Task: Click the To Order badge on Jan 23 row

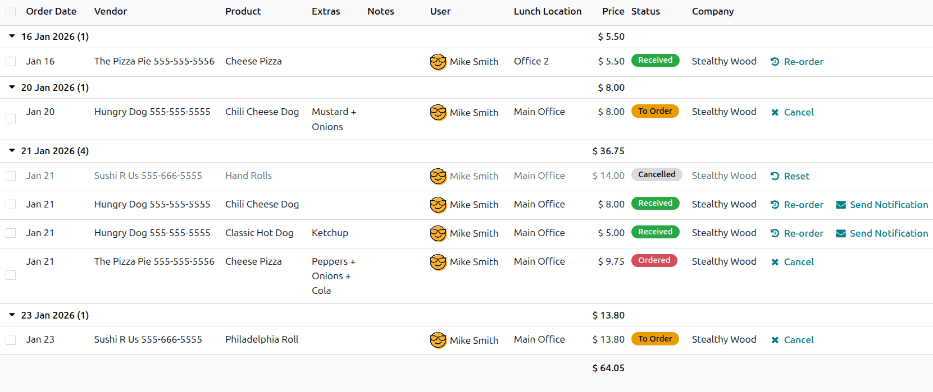Action: point(655,339)
